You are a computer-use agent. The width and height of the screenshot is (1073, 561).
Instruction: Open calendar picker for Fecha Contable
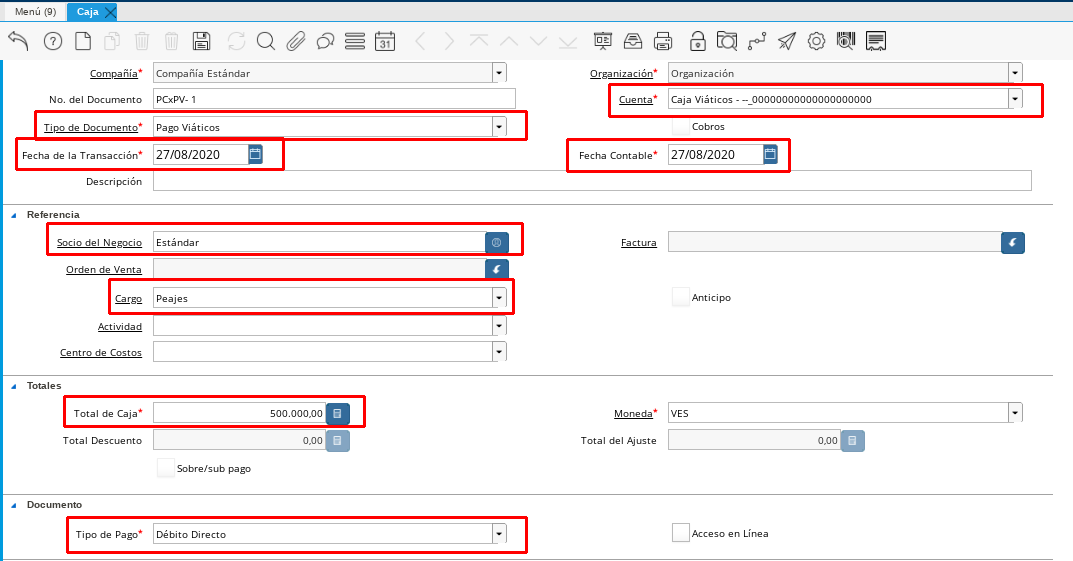coord(770,154)
